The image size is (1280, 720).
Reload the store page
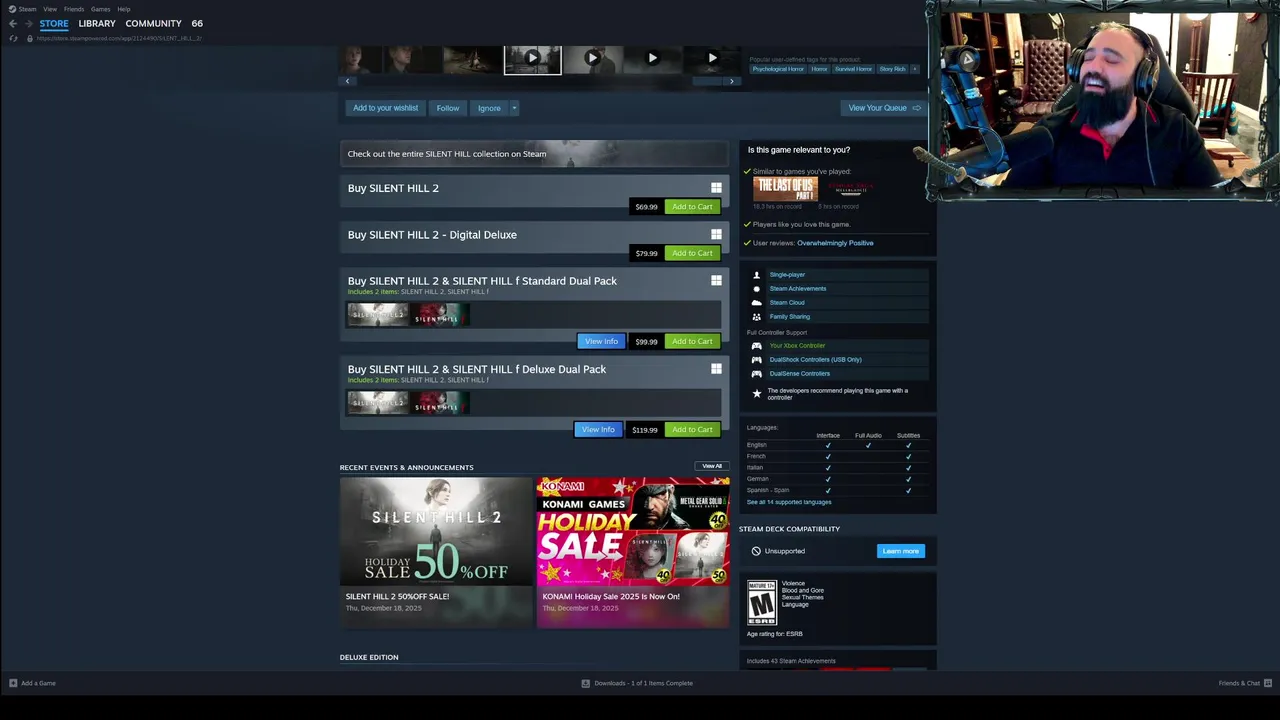[x=13, y=38]
